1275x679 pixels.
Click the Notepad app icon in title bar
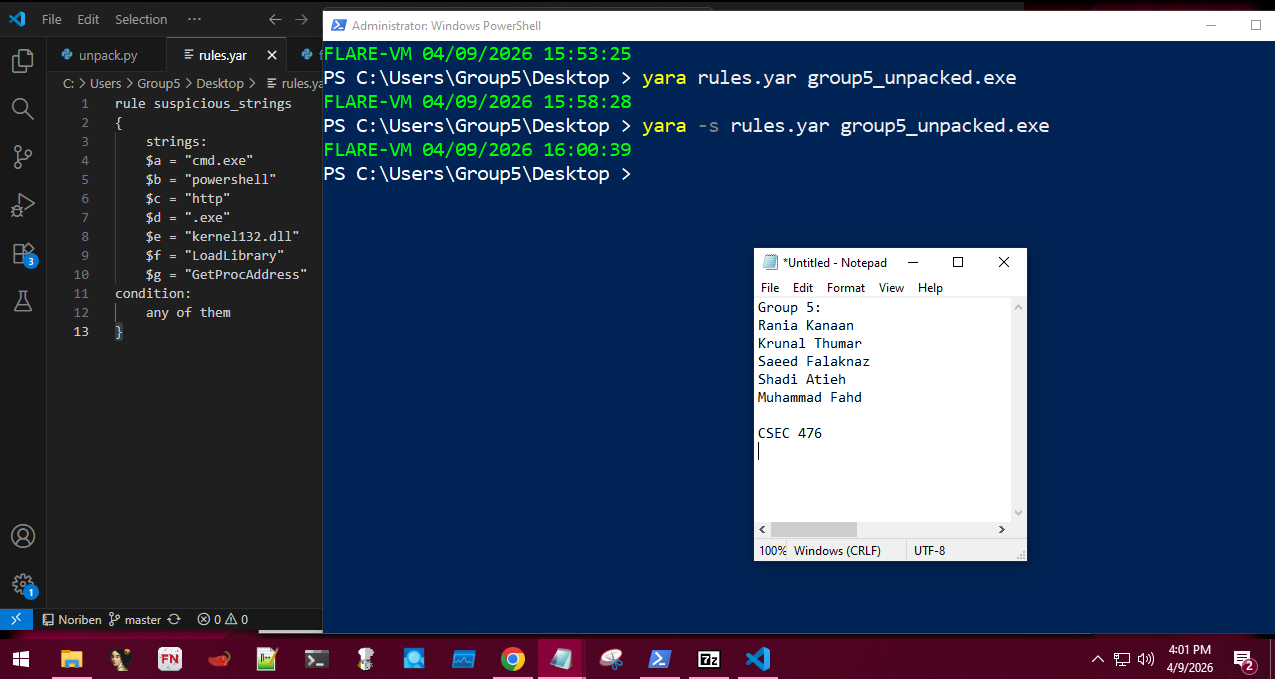coord(770,262)
